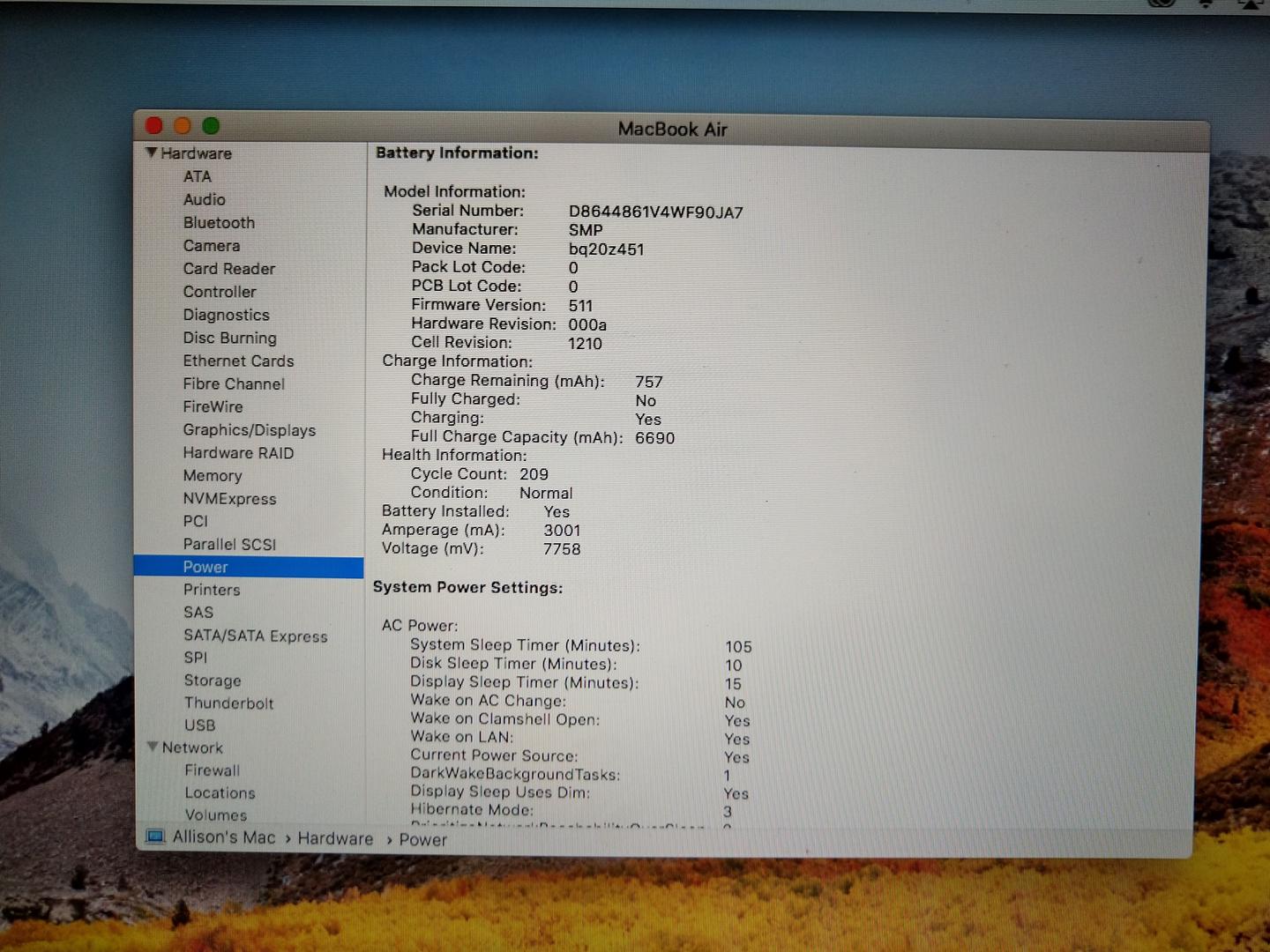Image resolution: width=1270 pixels, height=952 pixels.
Task: Select Firewall under Network
Action: point(213,770)
